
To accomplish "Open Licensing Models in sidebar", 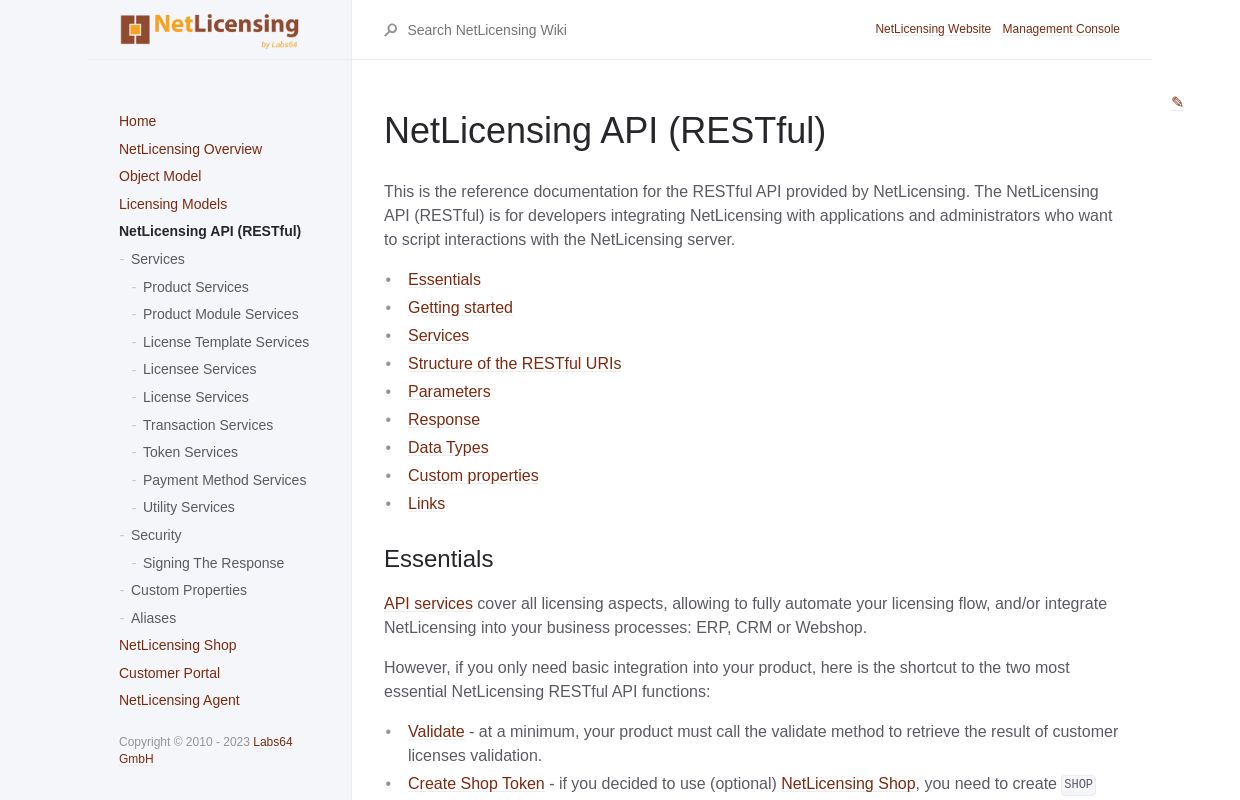I will (x=173, y=204).
